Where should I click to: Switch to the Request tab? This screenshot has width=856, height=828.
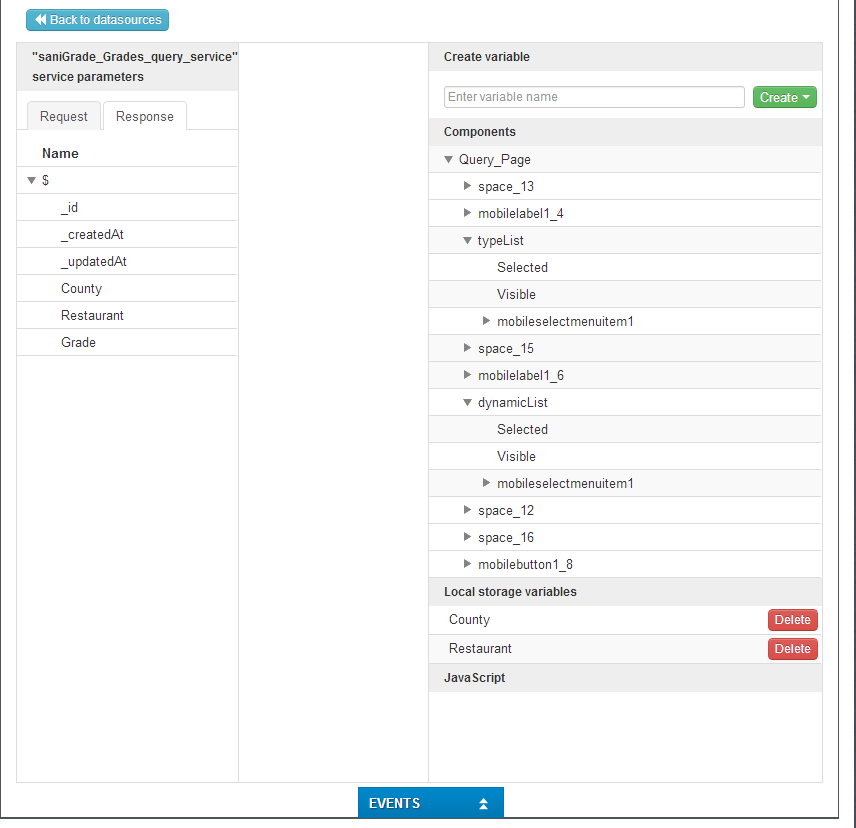64,116
